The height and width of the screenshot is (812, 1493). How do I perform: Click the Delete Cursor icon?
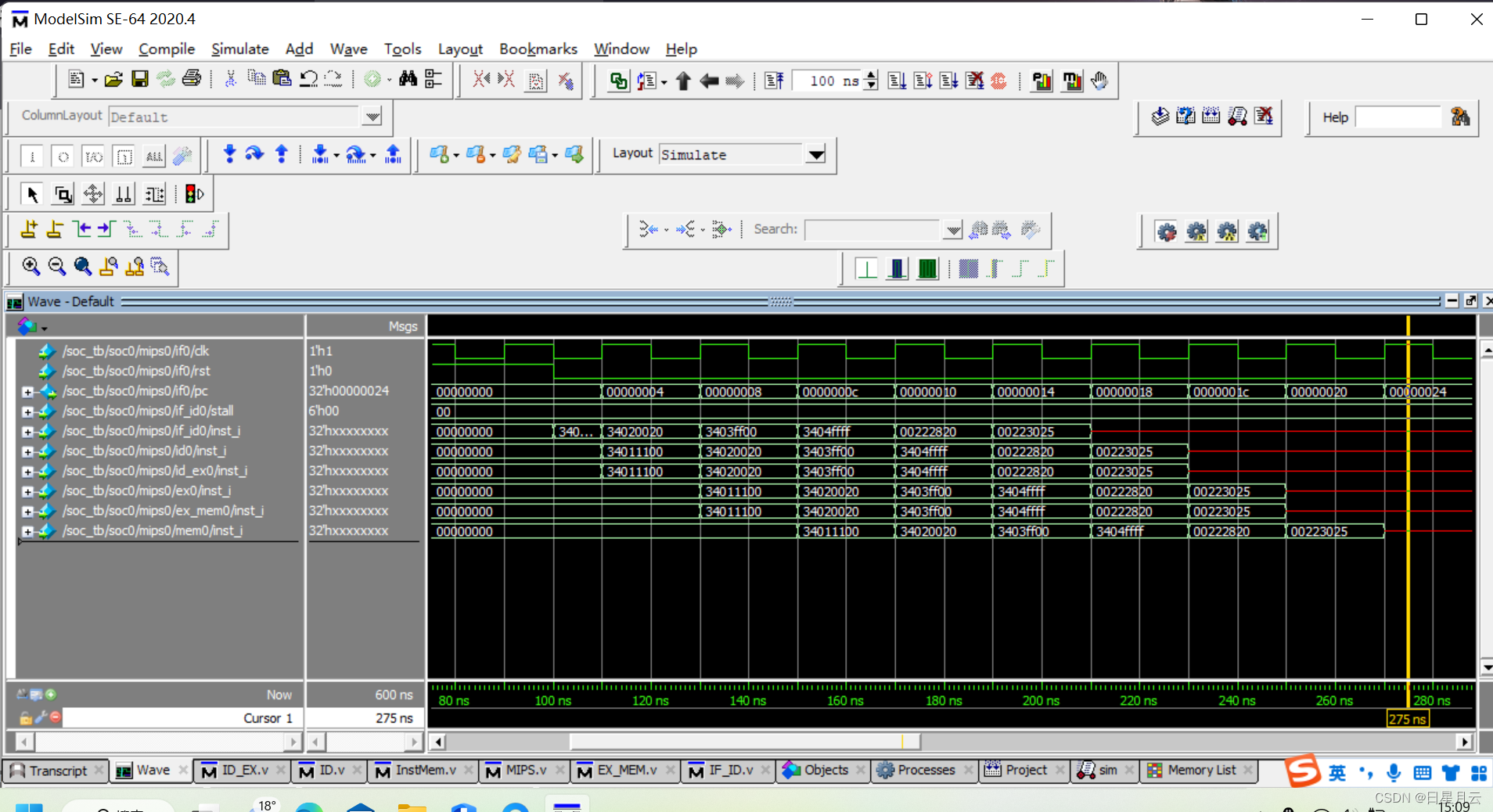click(55, 229)
